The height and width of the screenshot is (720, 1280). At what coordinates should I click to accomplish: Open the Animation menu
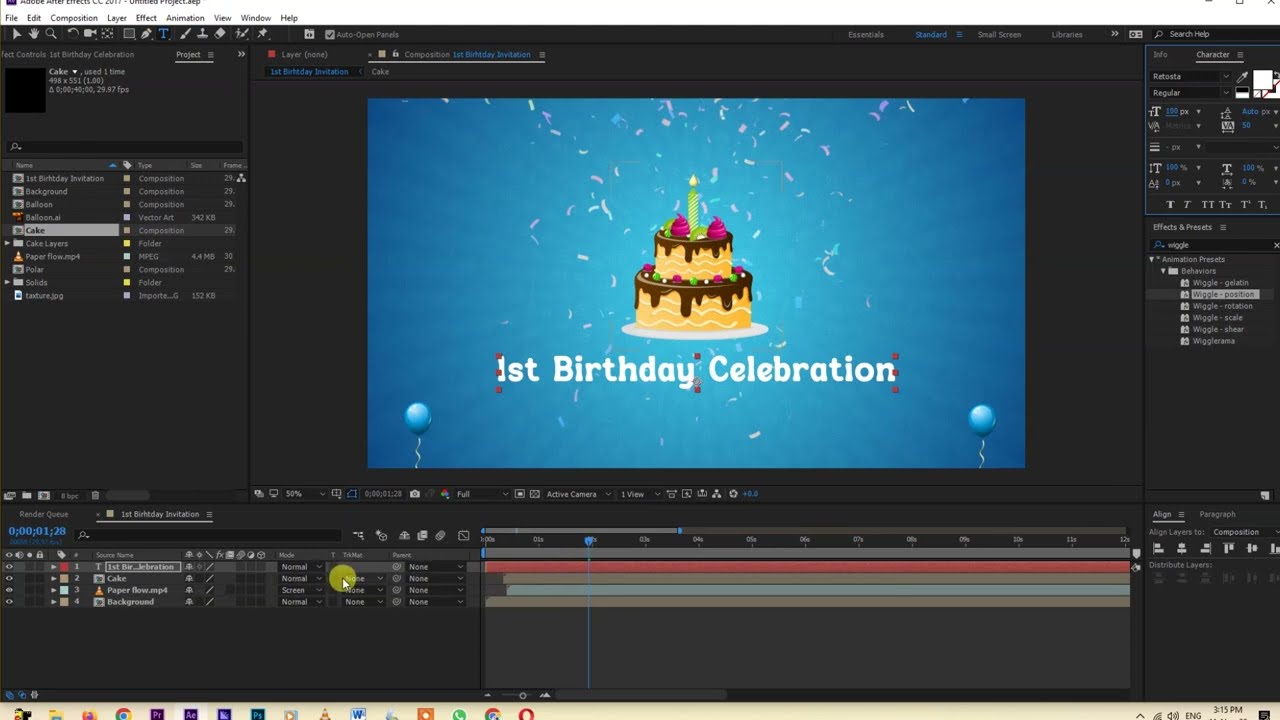point(185,18)
